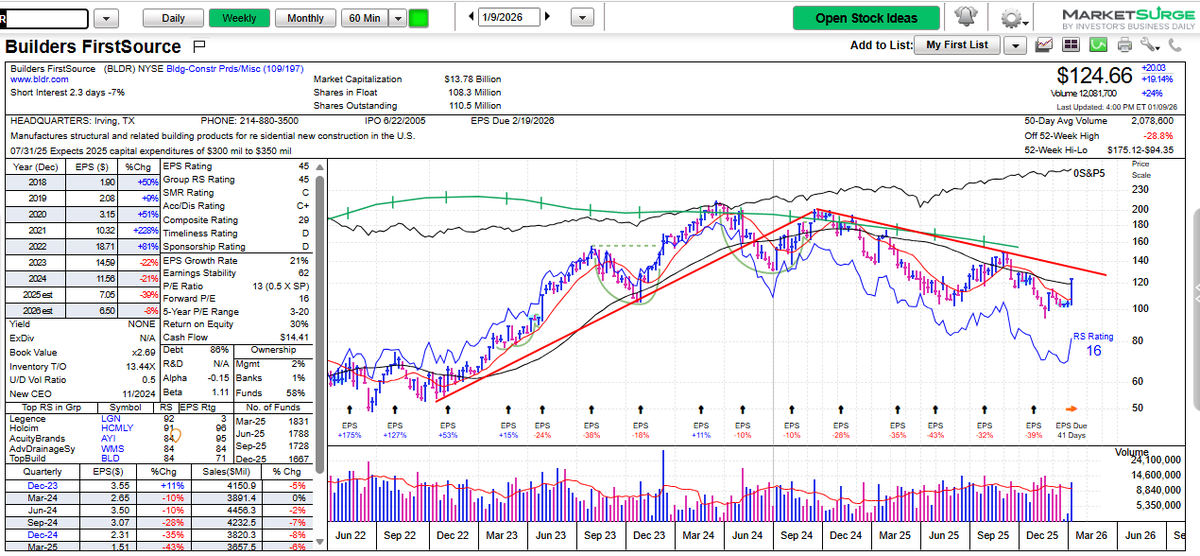Click the 50-Day Avg Volume value
Screen dimensions: 1200x556
point(1152,119)
